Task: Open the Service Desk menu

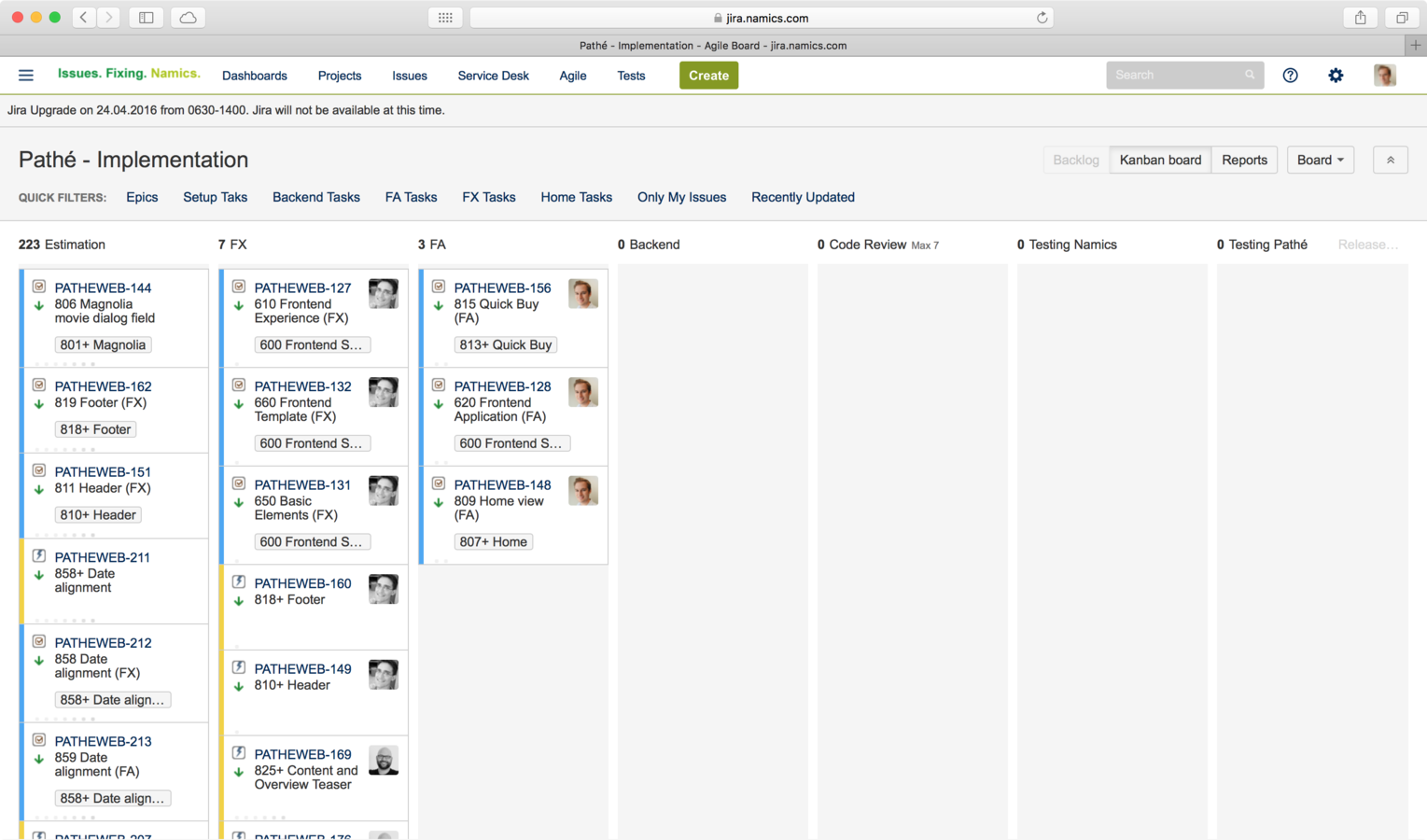Action: tap(493, 76)
